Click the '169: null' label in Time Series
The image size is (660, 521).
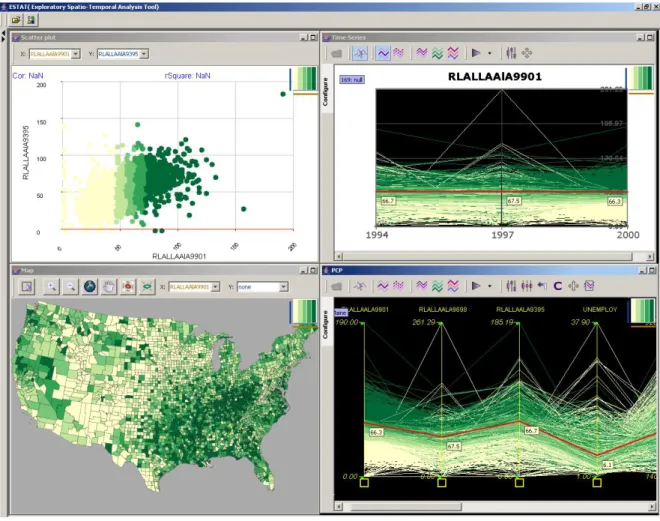pyautogui.click(x=352, y=80)
